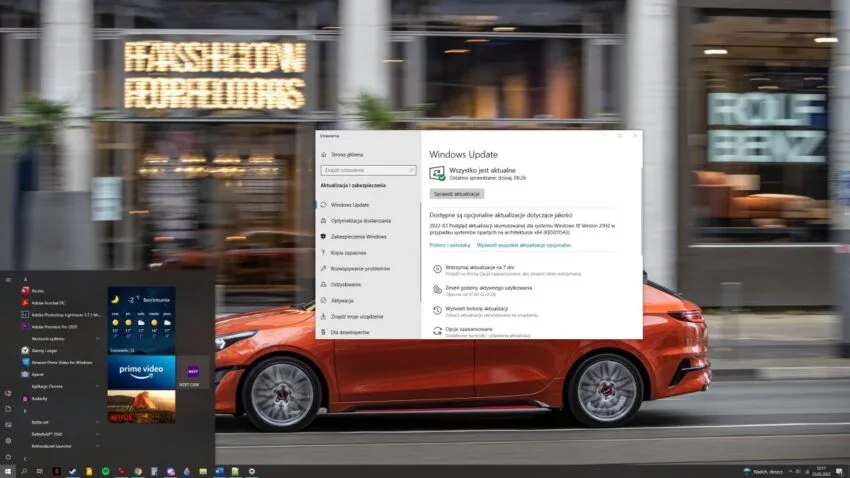Screen dimensions: 850x478
Task: Open Pictures icon in Start rail
Action: pos(8,425)
